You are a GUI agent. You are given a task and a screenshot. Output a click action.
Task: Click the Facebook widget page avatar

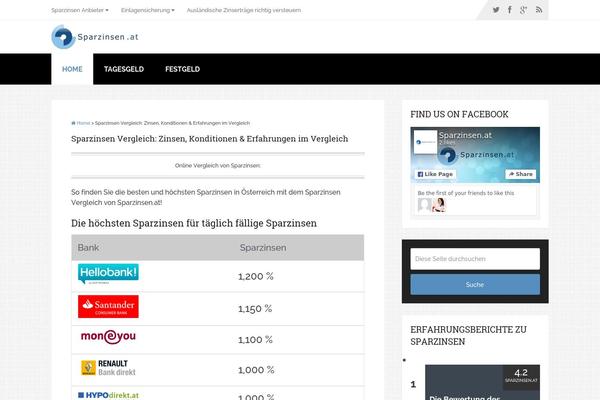(426, 142)
